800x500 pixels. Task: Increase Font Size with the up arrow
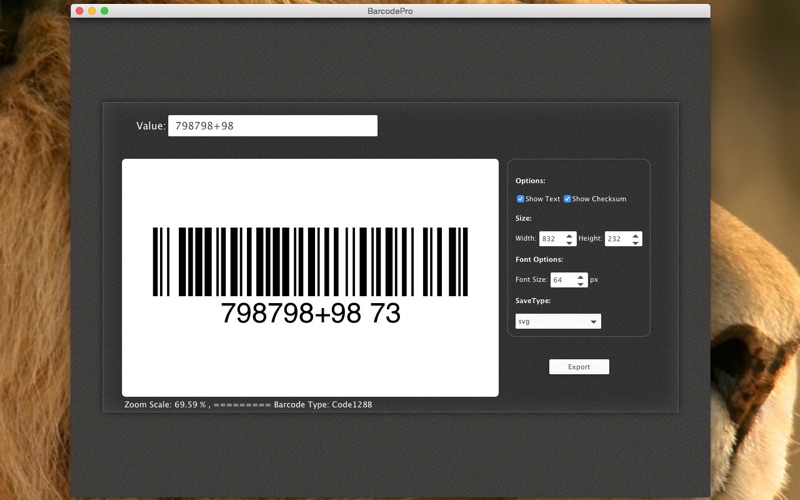(581, 277)
